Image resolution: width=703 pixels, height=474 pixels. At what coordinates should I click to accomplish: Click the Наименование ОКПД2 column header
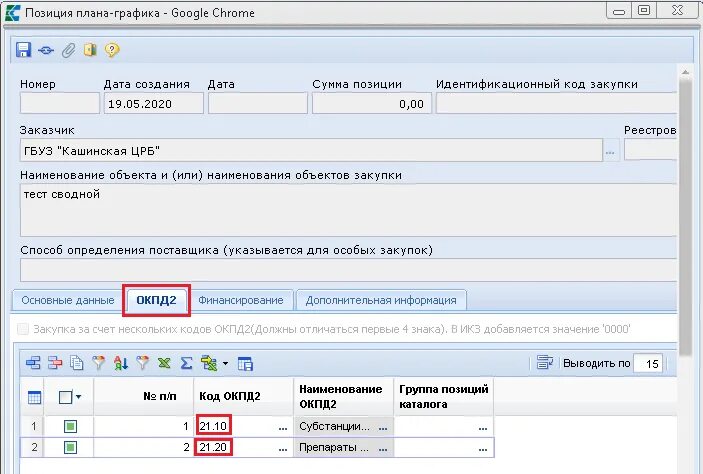[x=343, y=396]
